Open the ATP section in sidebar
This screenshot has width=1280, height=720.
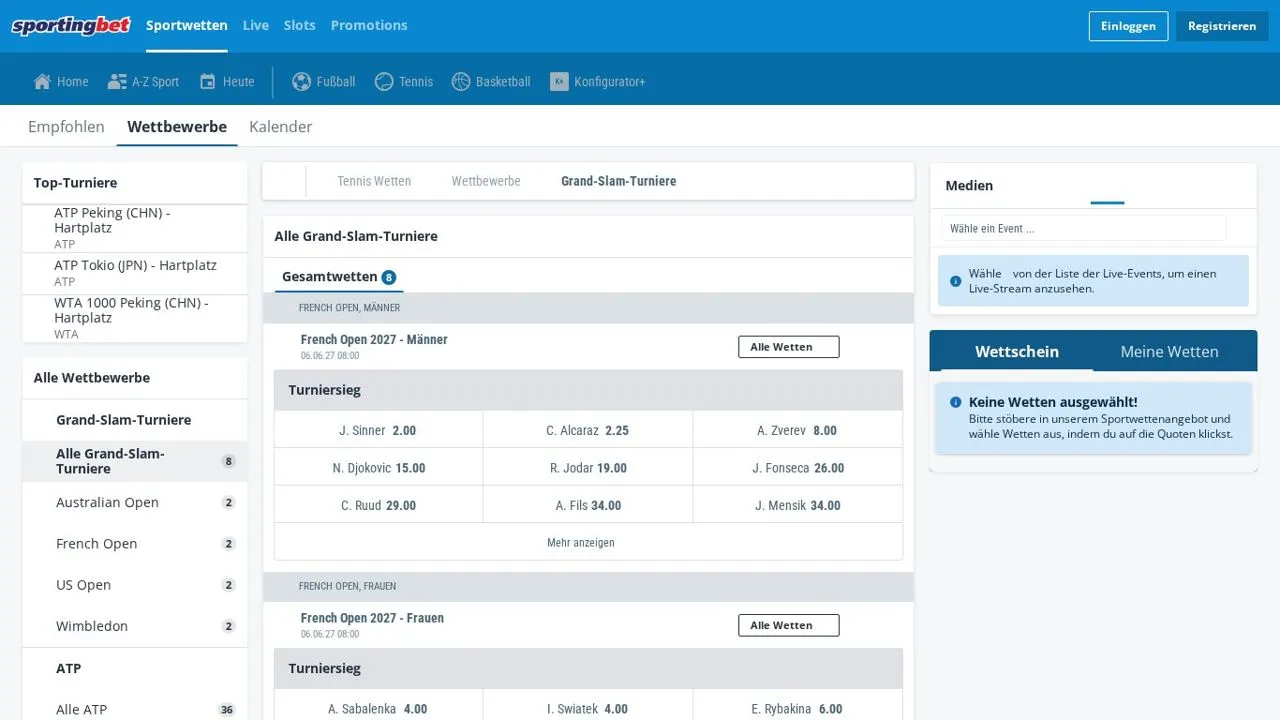tap(135, 668)
